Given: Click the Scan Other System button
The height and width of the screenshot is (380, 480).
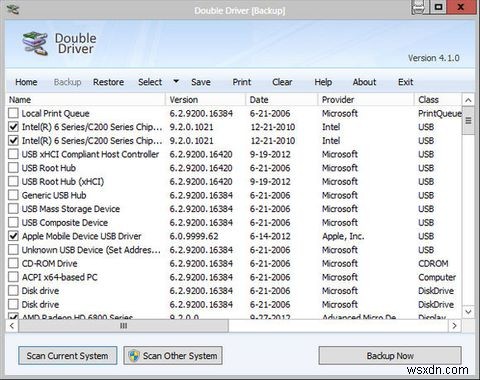Looking at the screenshot, I should point(173,356).
